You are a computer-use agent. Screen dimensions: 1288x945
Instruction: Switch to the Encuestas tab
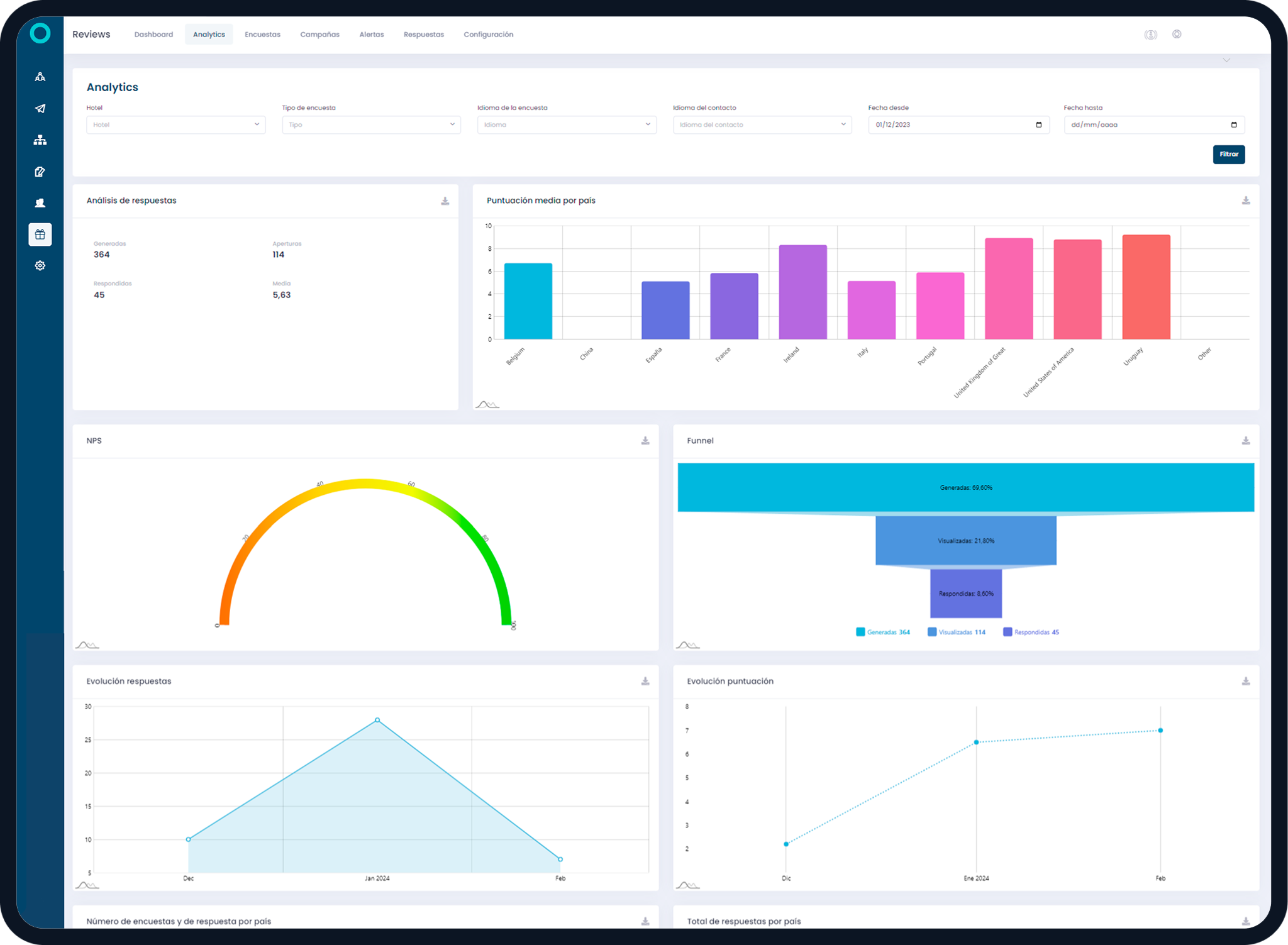pyautogui.click(x=262, y=35)
